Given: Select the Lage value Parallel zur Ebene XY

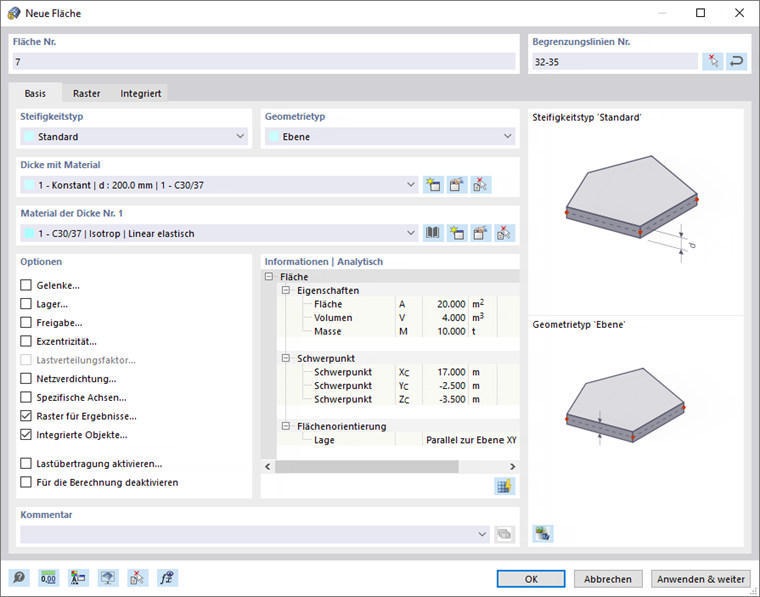Looking at the screenshot, I should 471,440.
